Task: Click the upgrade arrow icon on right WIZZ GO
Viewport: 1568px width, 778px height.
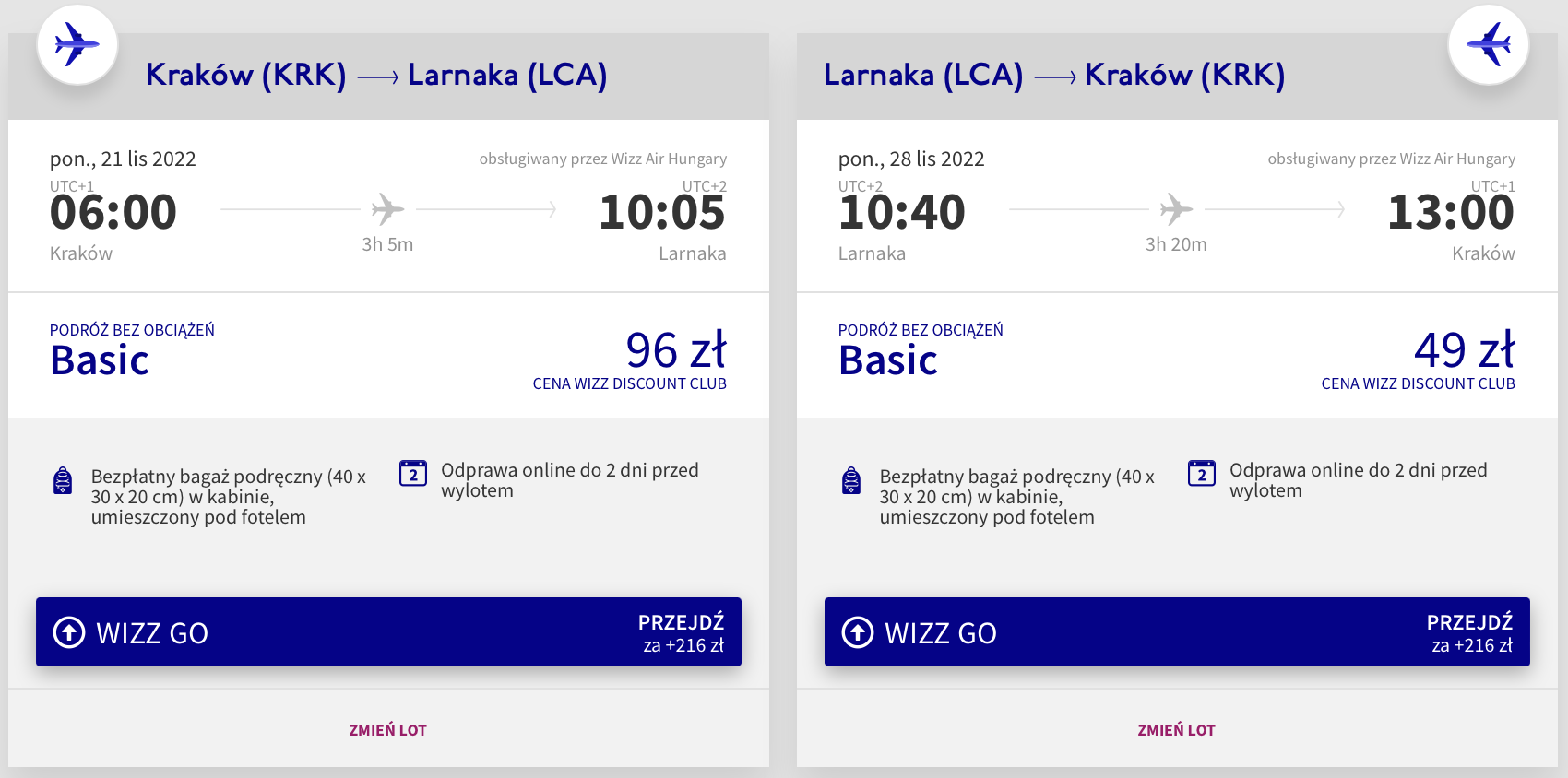Action: click(x=858, y=632)
